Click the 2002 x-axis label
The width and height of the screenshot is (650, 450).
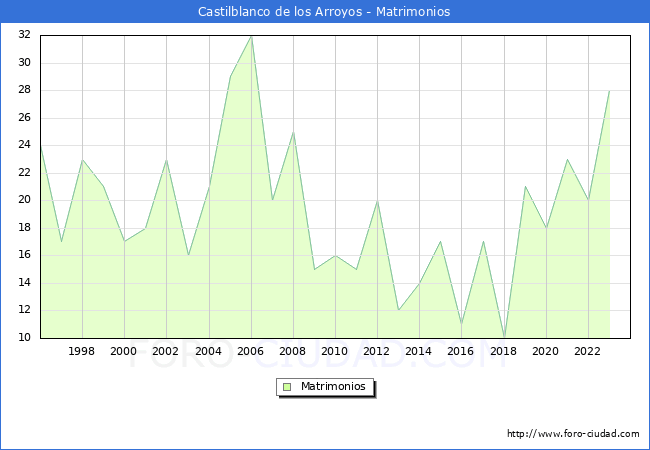(x=166, y=351)
